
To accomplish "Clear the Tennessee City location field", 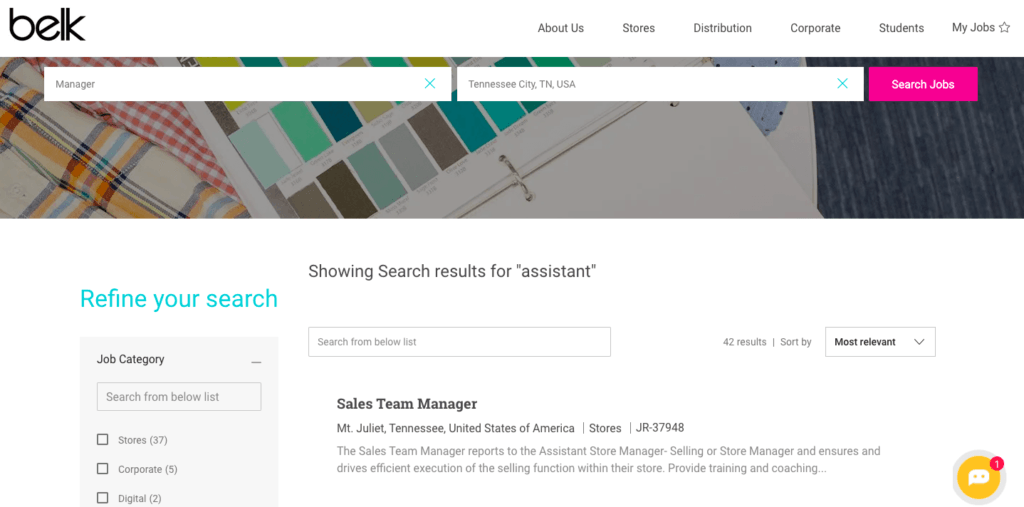I will point(842,84).
